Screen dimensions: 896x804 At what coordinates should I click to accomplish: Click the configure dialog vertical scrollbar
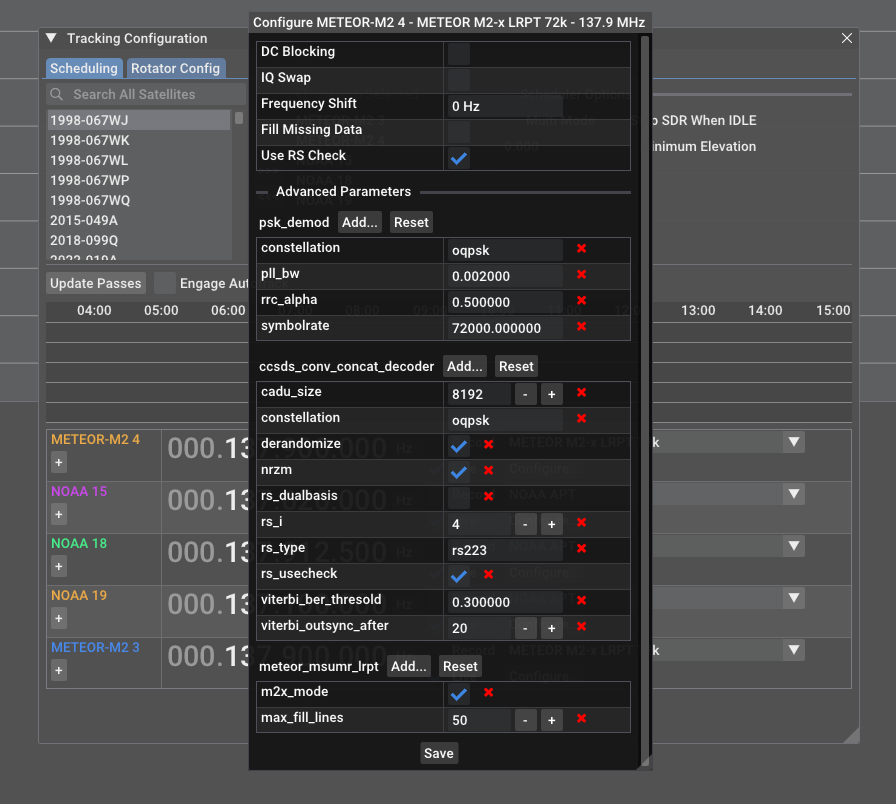pyautogui.click(x=645, y=400)
